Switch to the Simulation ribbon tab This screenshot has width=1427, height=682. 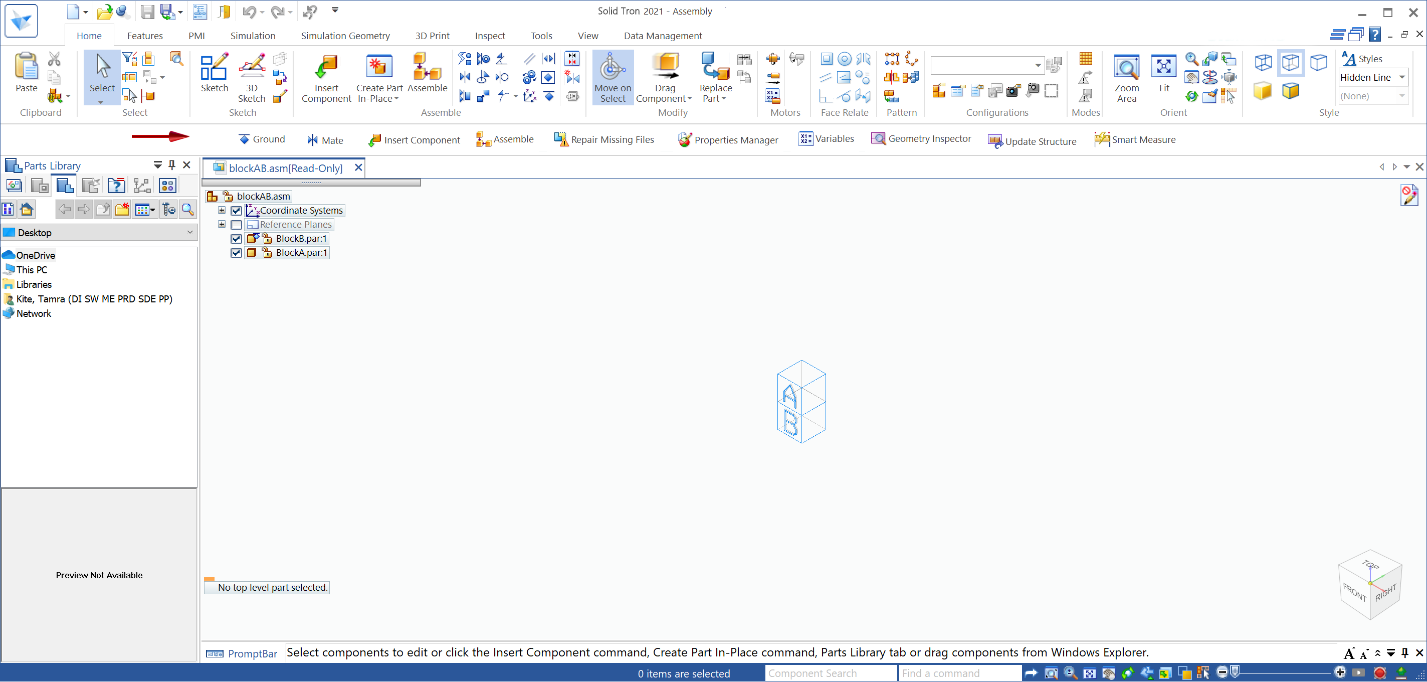coord(252,36)
